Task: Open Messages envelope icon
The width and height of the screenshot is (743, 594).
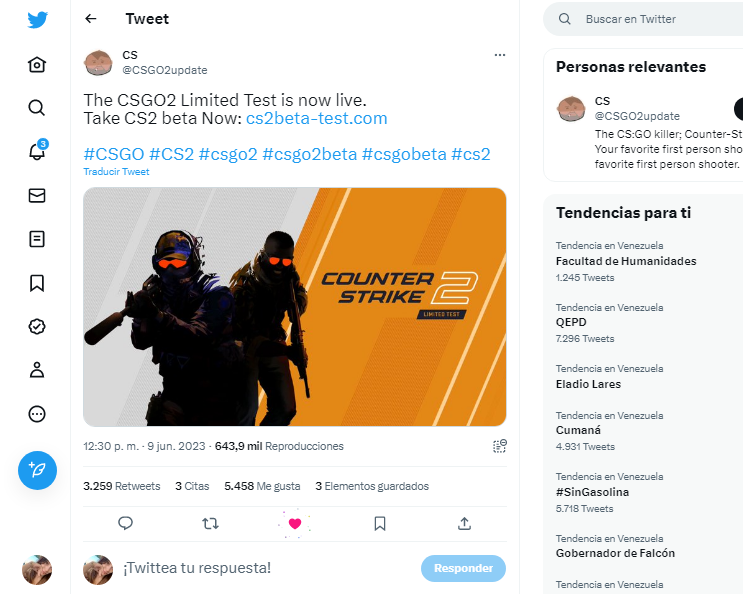Action: 37,195
